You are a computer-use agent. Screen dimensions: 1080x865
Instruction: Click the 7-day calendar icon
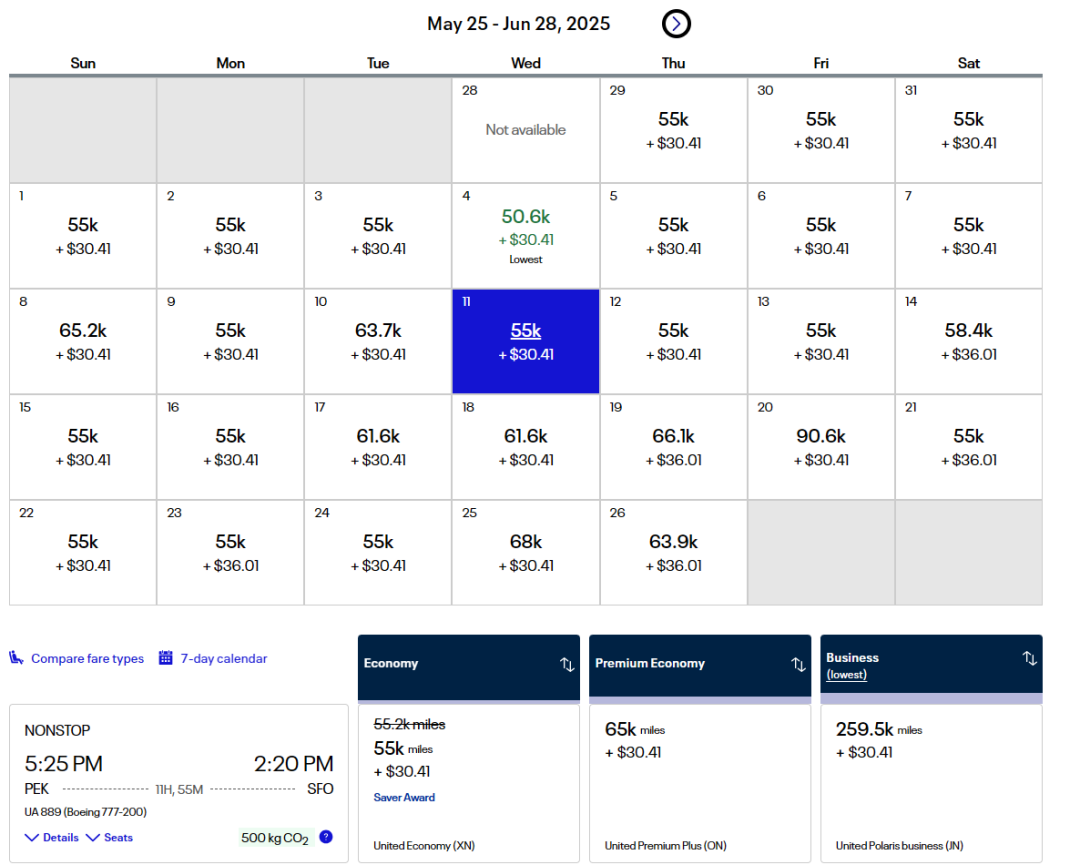click(x=166, y=658)
